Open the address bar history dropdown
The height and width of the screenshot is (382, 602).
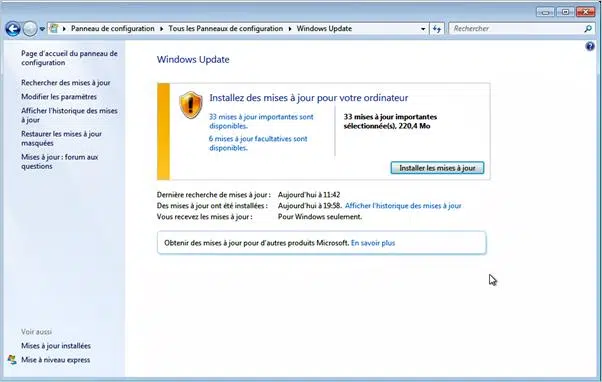click(x=423, y=29)
